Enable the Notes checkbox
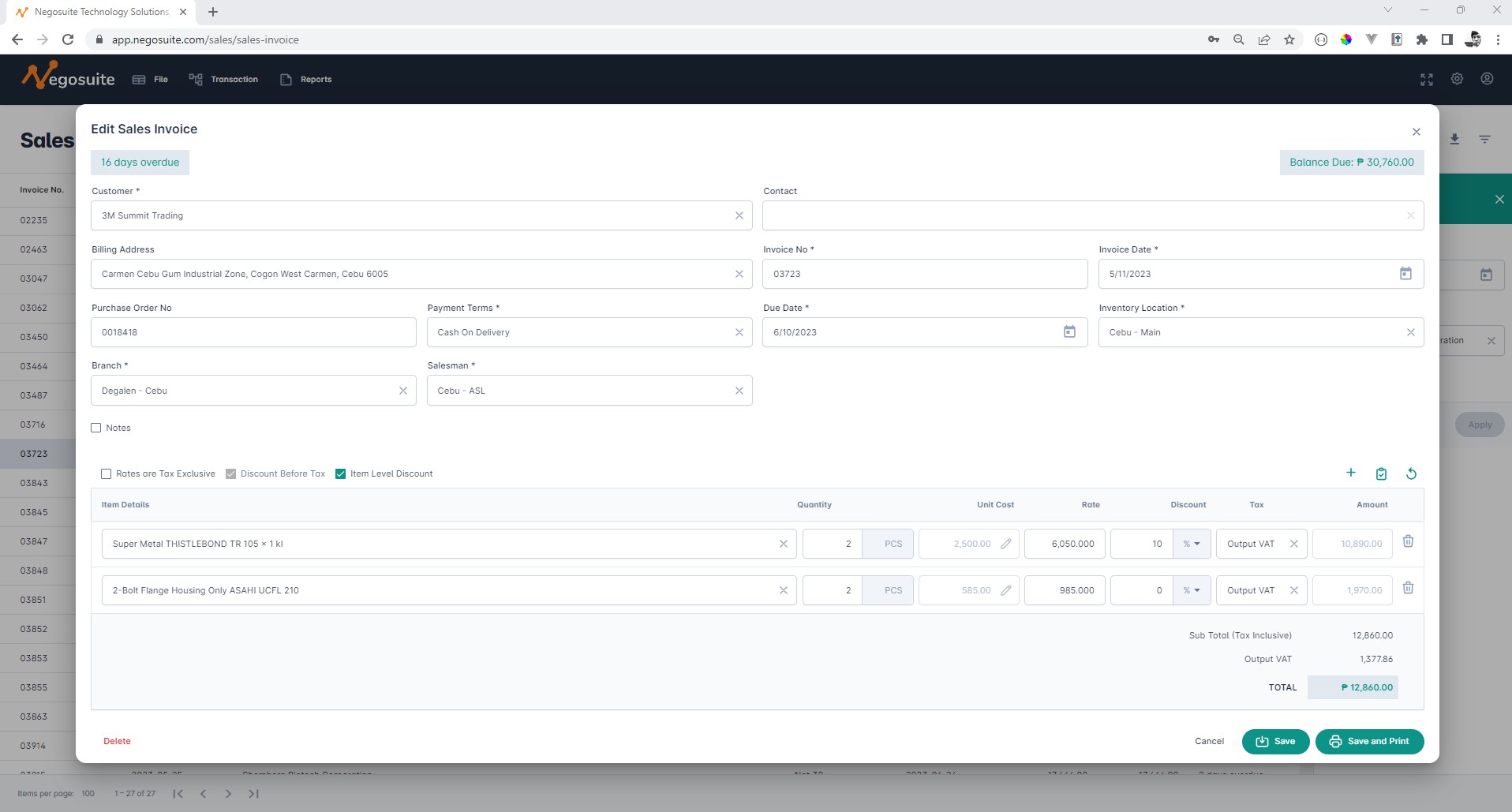1512x812 pixels. pos(96,428)
